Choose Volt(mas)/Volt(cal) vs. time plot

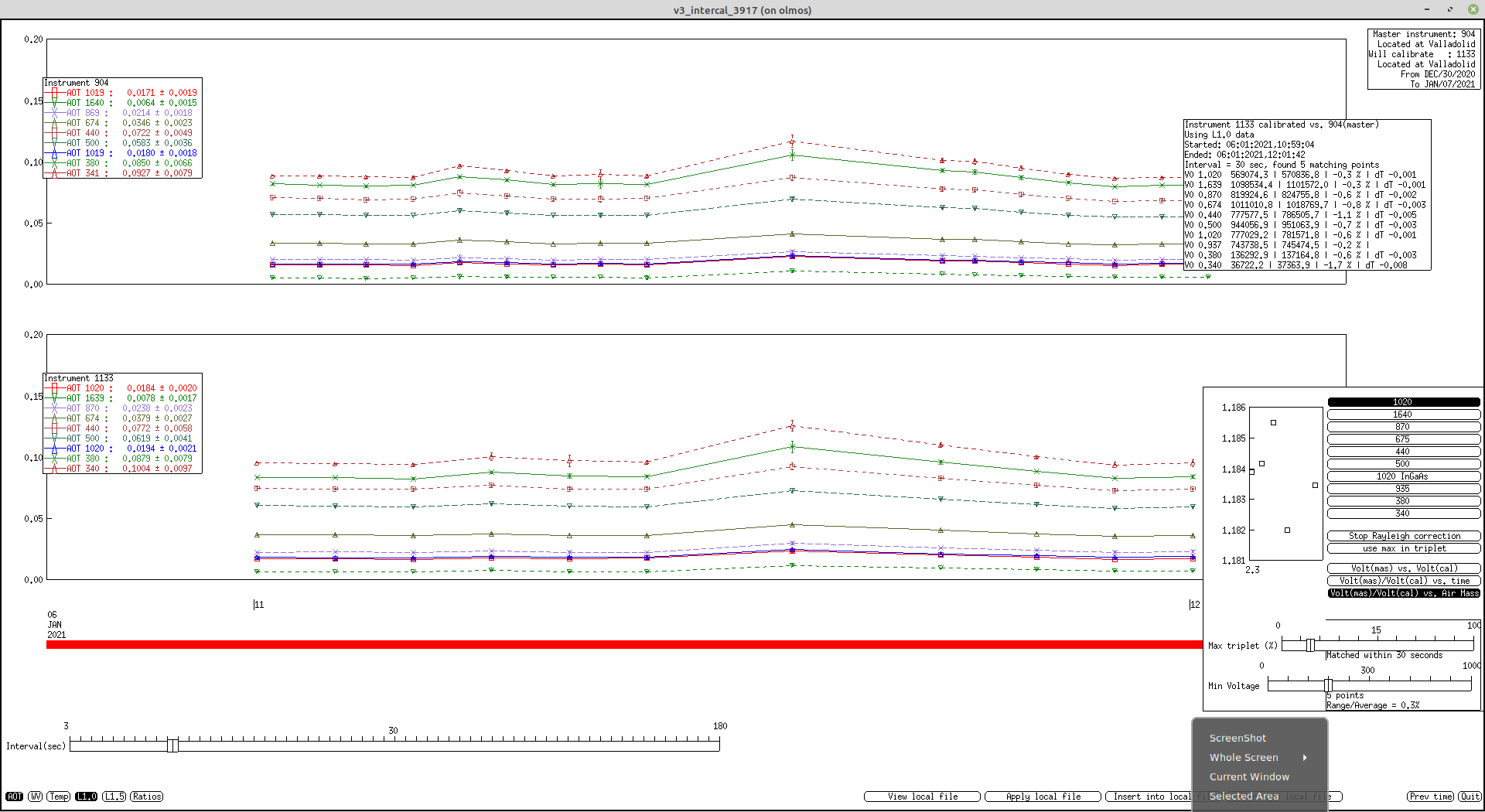pyautogui.click(x=1404, y=581)
